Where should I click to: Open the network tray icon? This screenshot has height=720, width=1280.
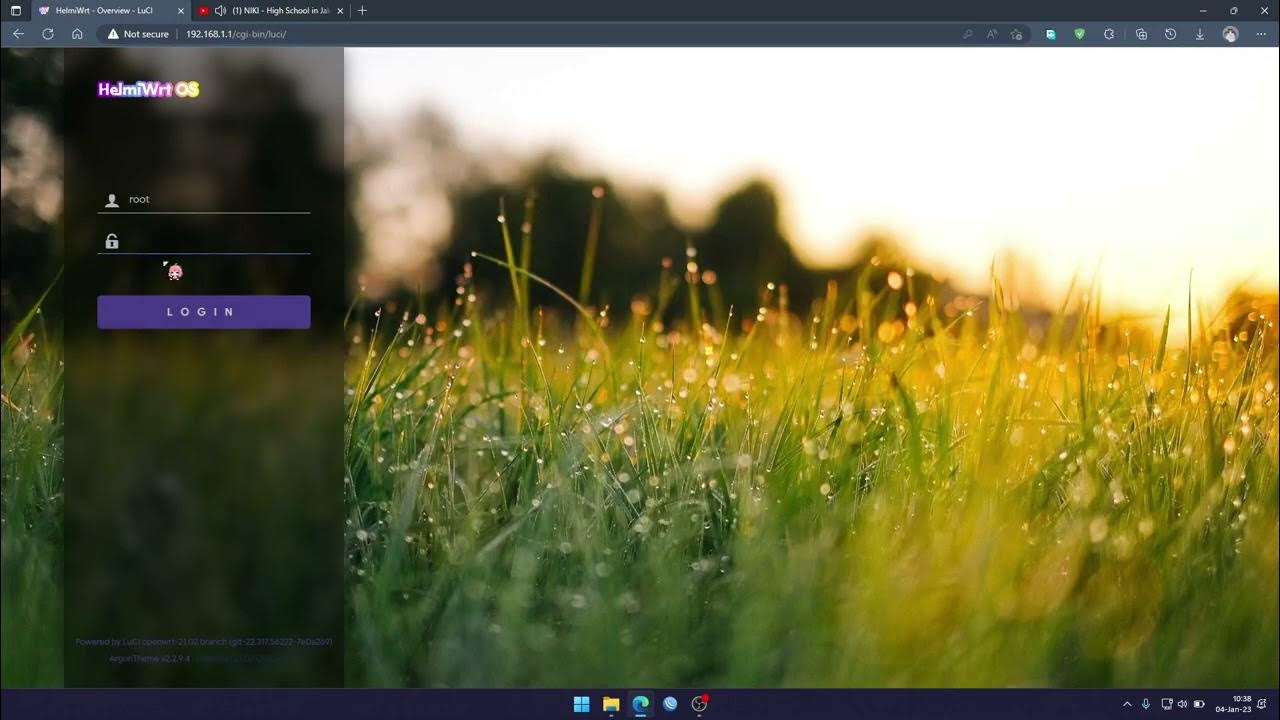(1167, 704)
